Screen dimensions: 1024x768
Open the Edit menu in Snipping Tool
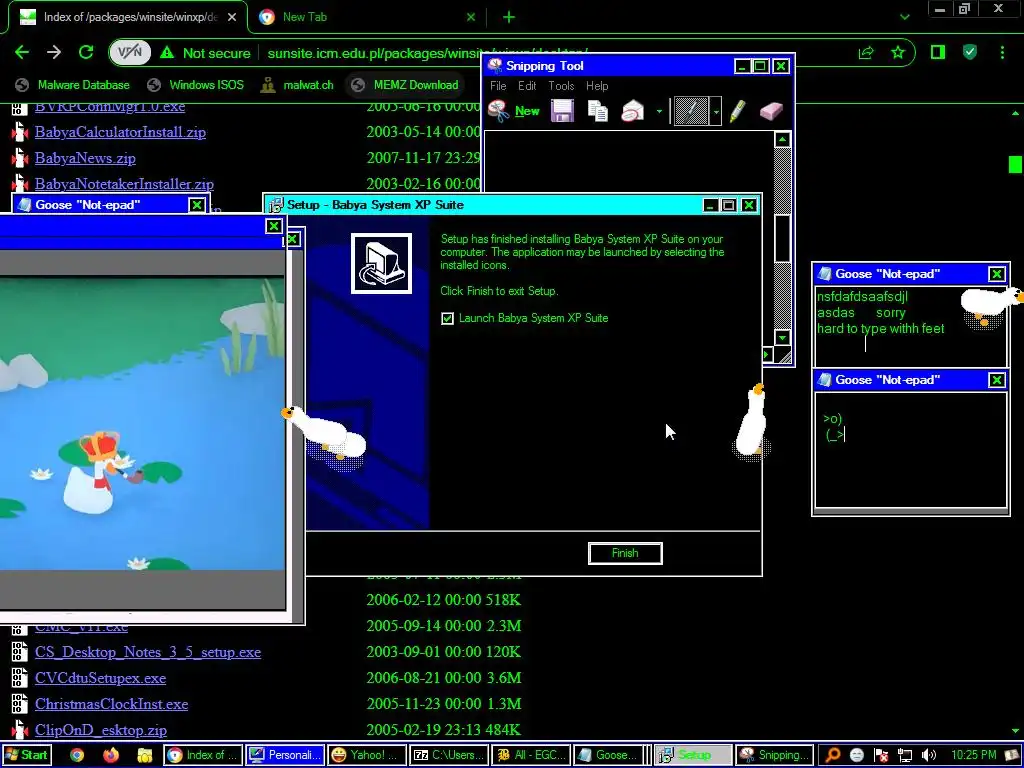[527, 86]
